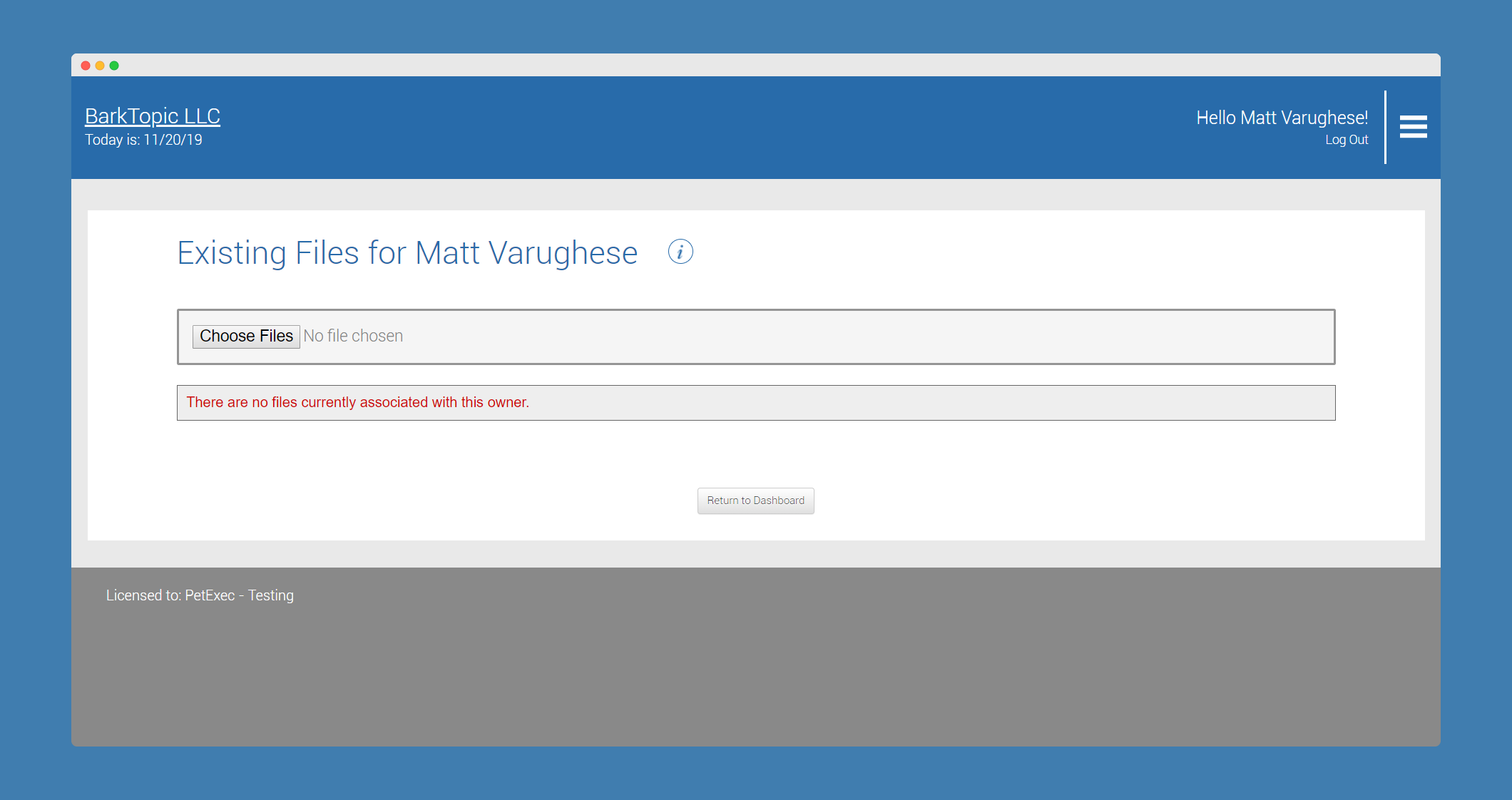Click the "No file chosen" label
The width and height of the screenshot is (1512, 800).
(353, 336)
